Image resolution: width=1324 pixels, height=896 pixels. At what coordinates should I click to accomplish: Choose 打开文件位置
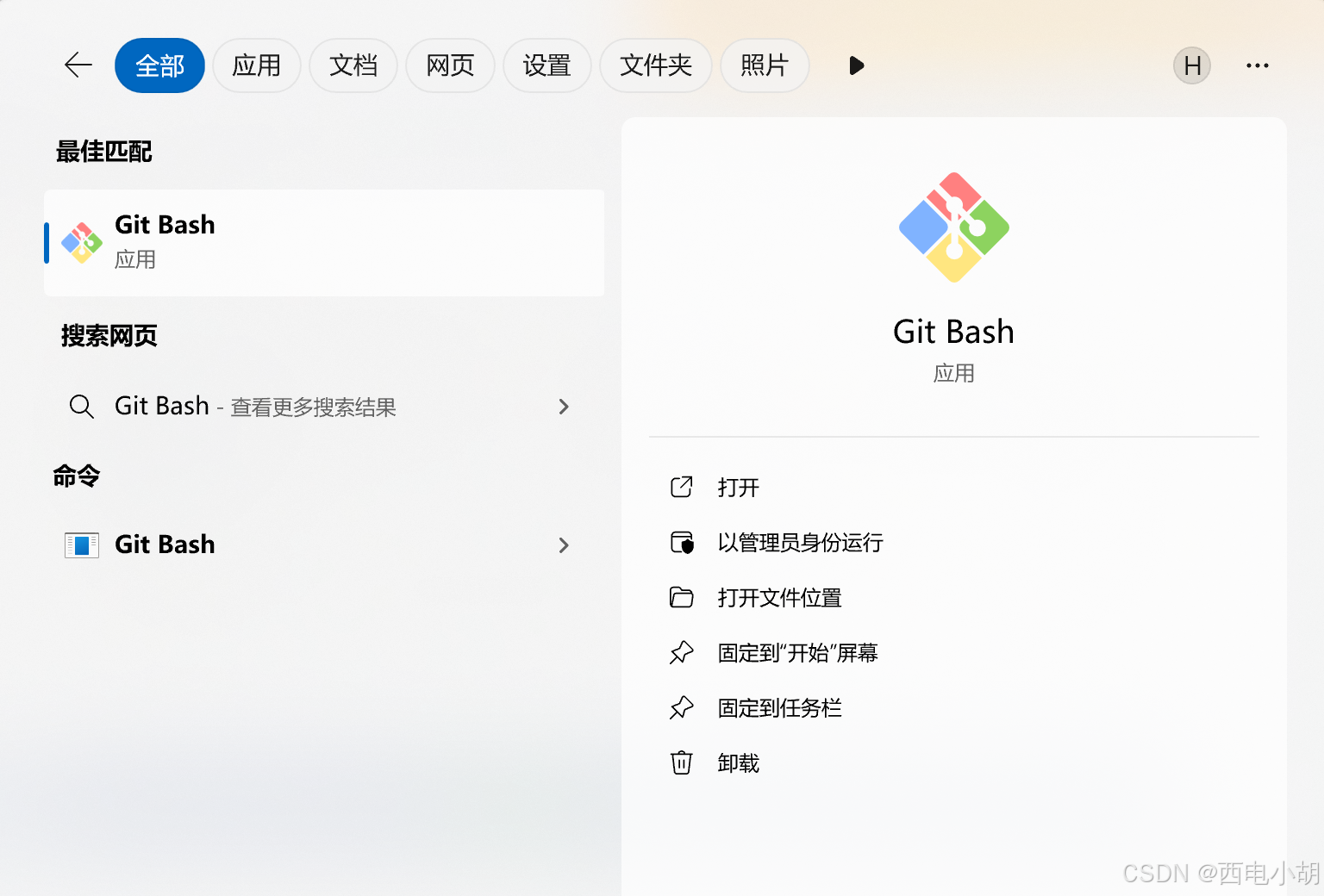[x=780, y=598]
